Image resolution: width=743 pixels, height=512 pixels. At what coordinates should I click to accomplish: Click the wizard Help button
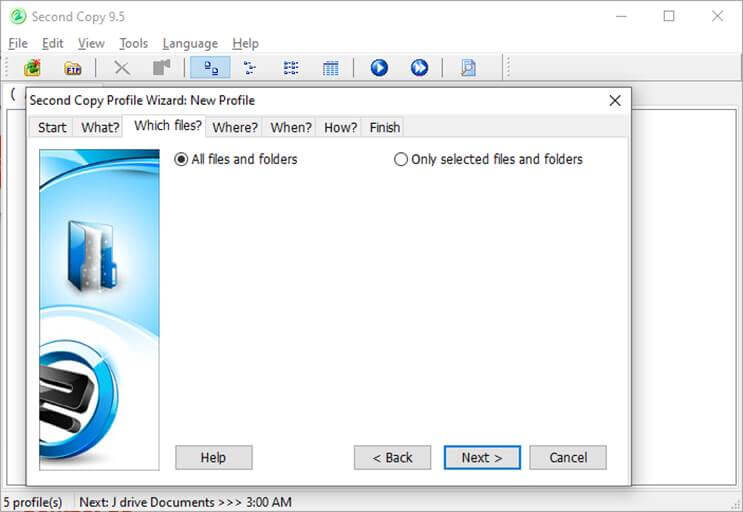pyautogui.click(x=214, y=458)
